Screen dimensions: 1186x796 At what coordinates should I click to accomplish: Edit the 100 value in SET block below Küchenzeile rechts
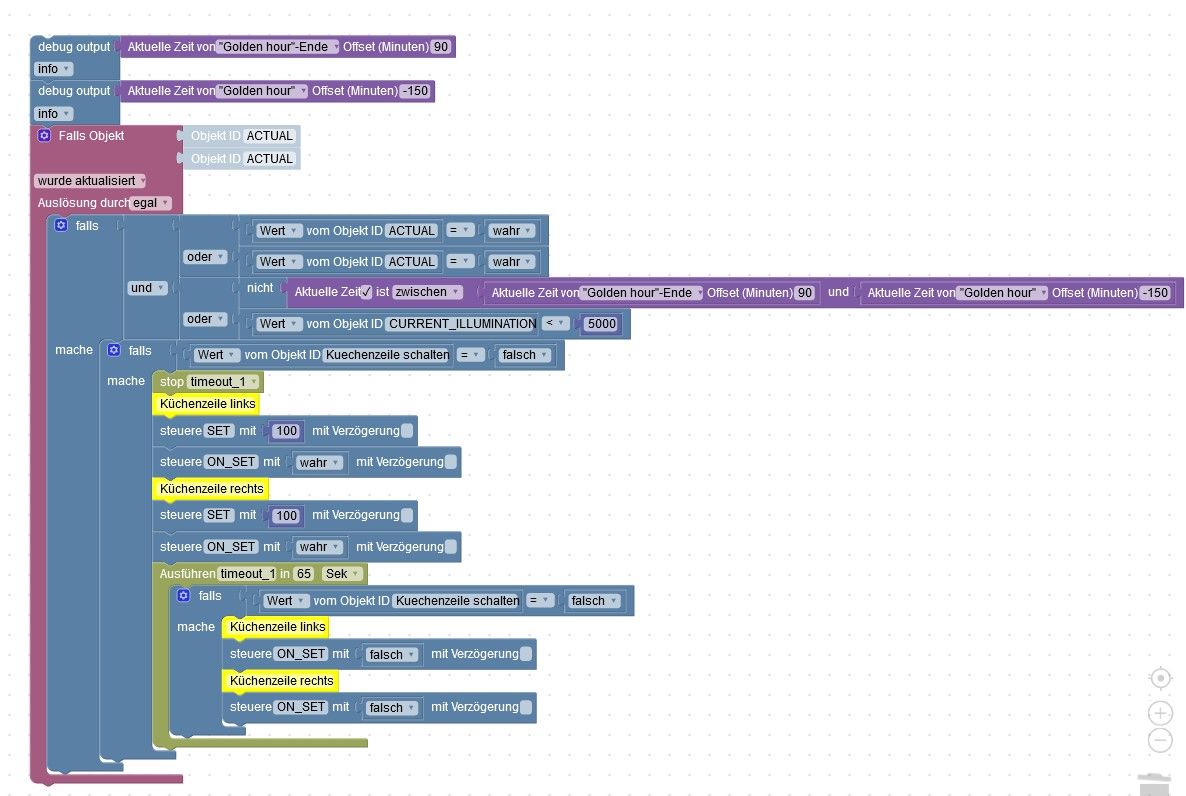point(286,515)
